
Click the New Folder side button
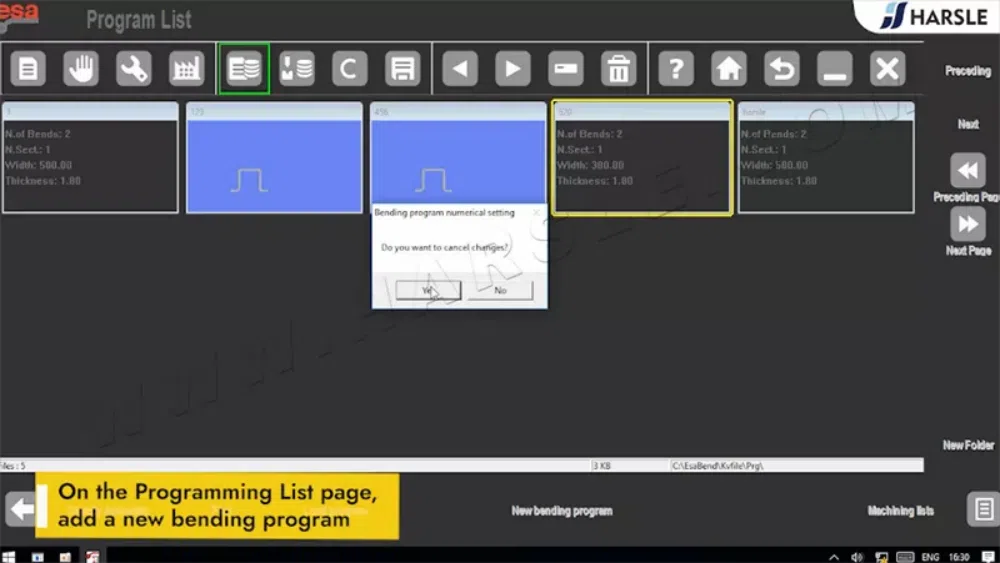tap(968, 445)
